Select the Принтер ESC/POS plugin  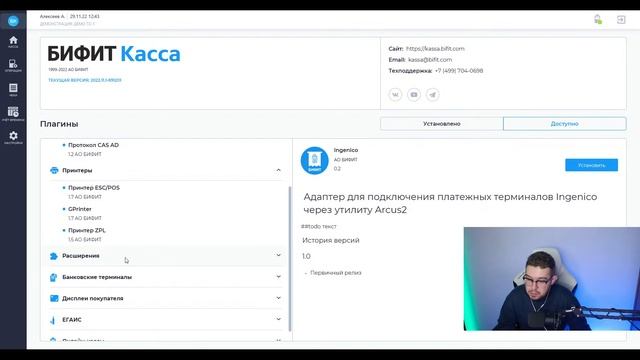pyautogui.click(x=94, y=188)
